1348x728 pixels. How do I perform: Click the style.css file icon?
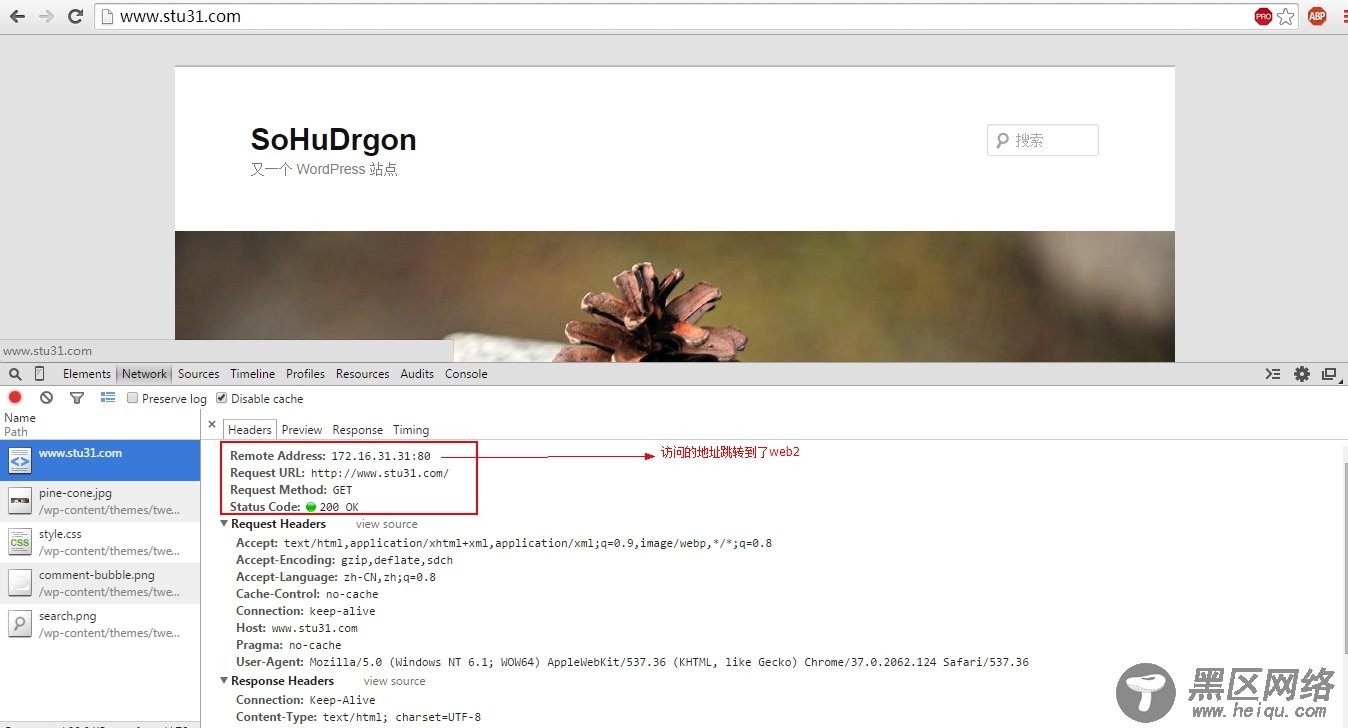(20, 542)
